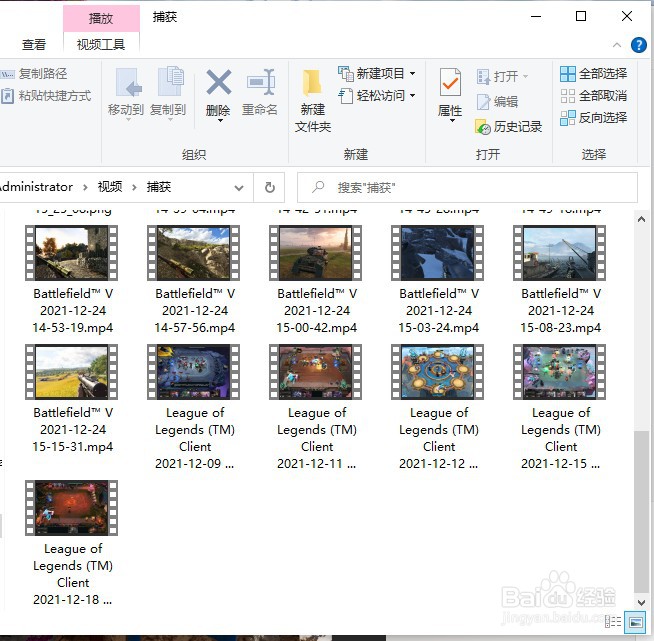Click Select all
This screenshot has height=641, width=654.
coord(594,74)
